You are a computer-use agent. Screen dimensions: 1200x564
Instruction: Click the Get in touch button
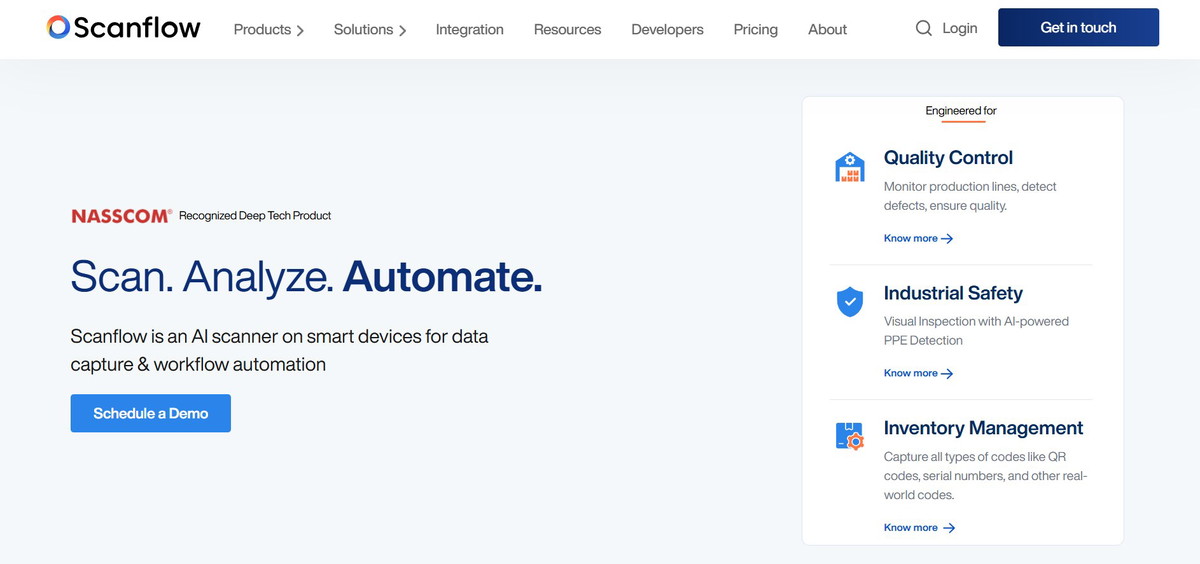[x=1078, y=27]
